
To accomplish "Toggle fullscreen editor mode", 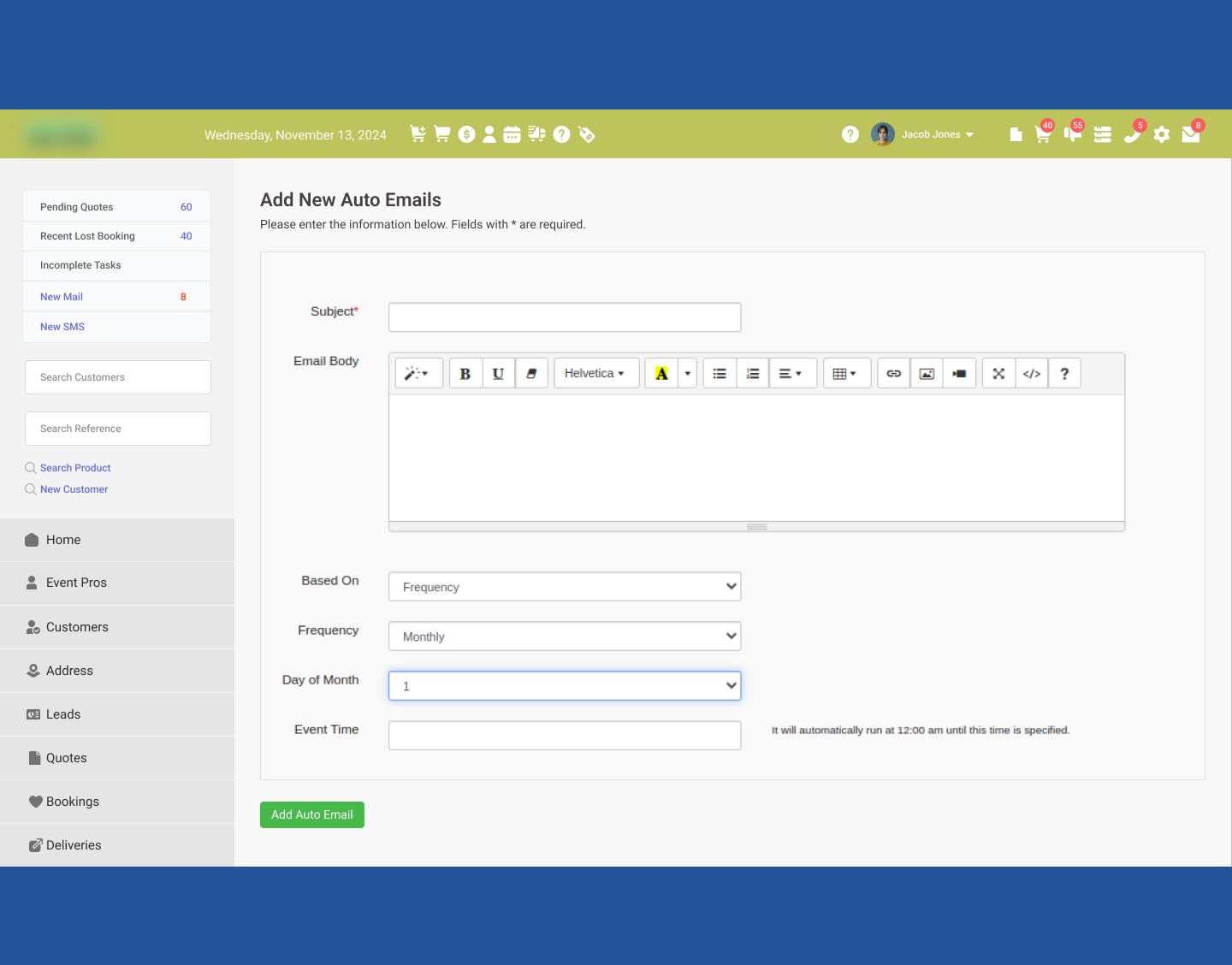I will [998, 373].
